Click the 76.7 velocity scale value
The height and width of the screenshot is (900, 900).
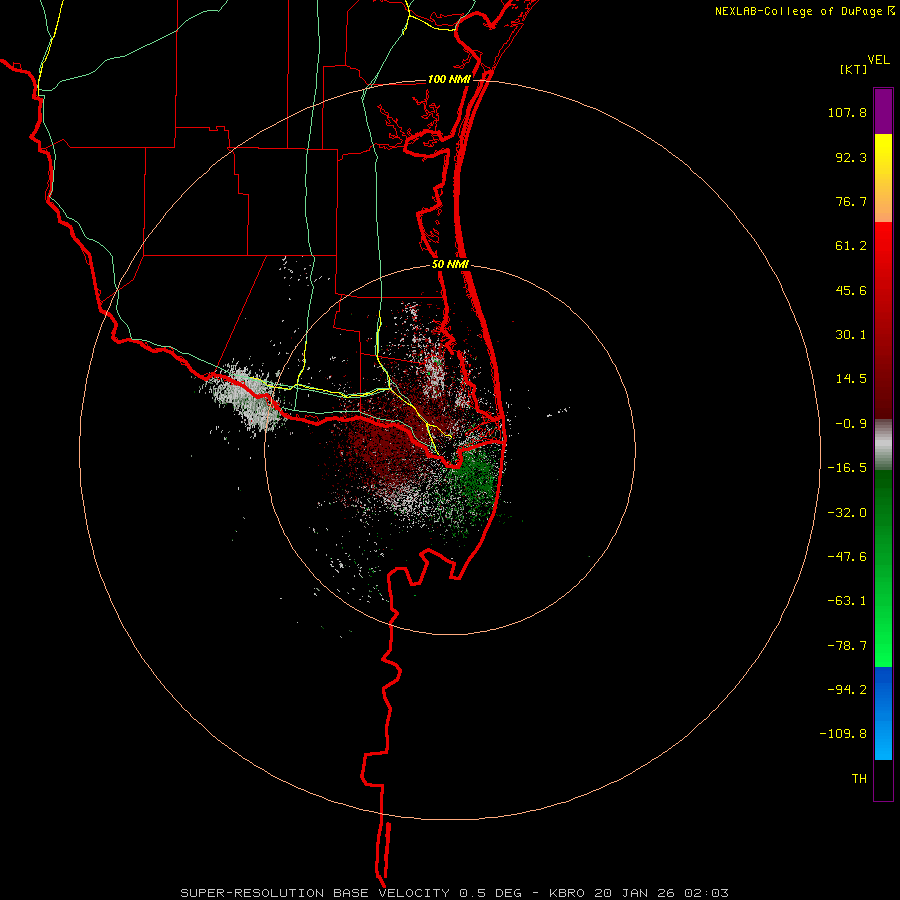(x=851, y=201)
